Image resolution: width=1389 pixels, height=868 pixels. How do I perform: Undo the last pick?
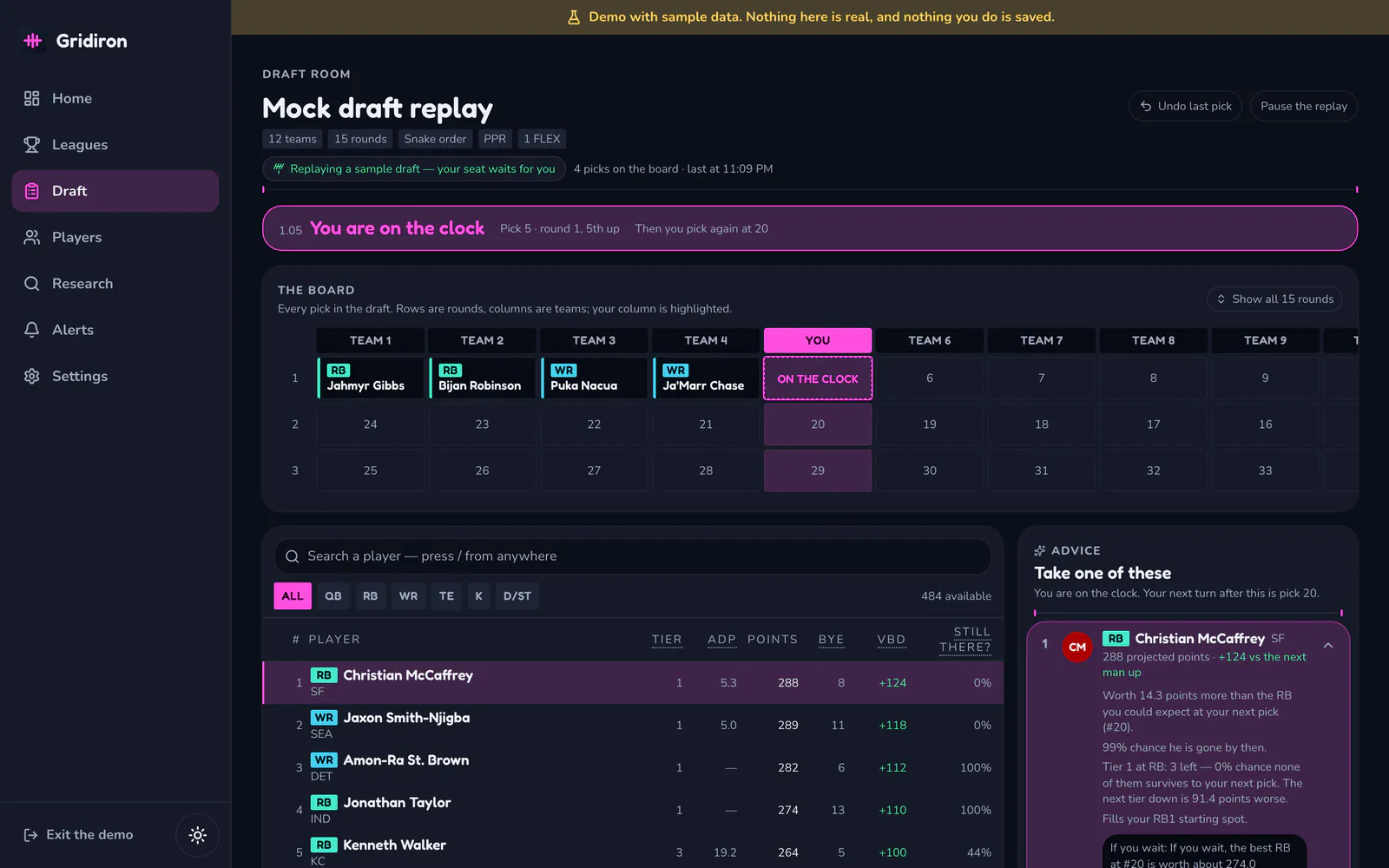click(x=1186, y=106)
